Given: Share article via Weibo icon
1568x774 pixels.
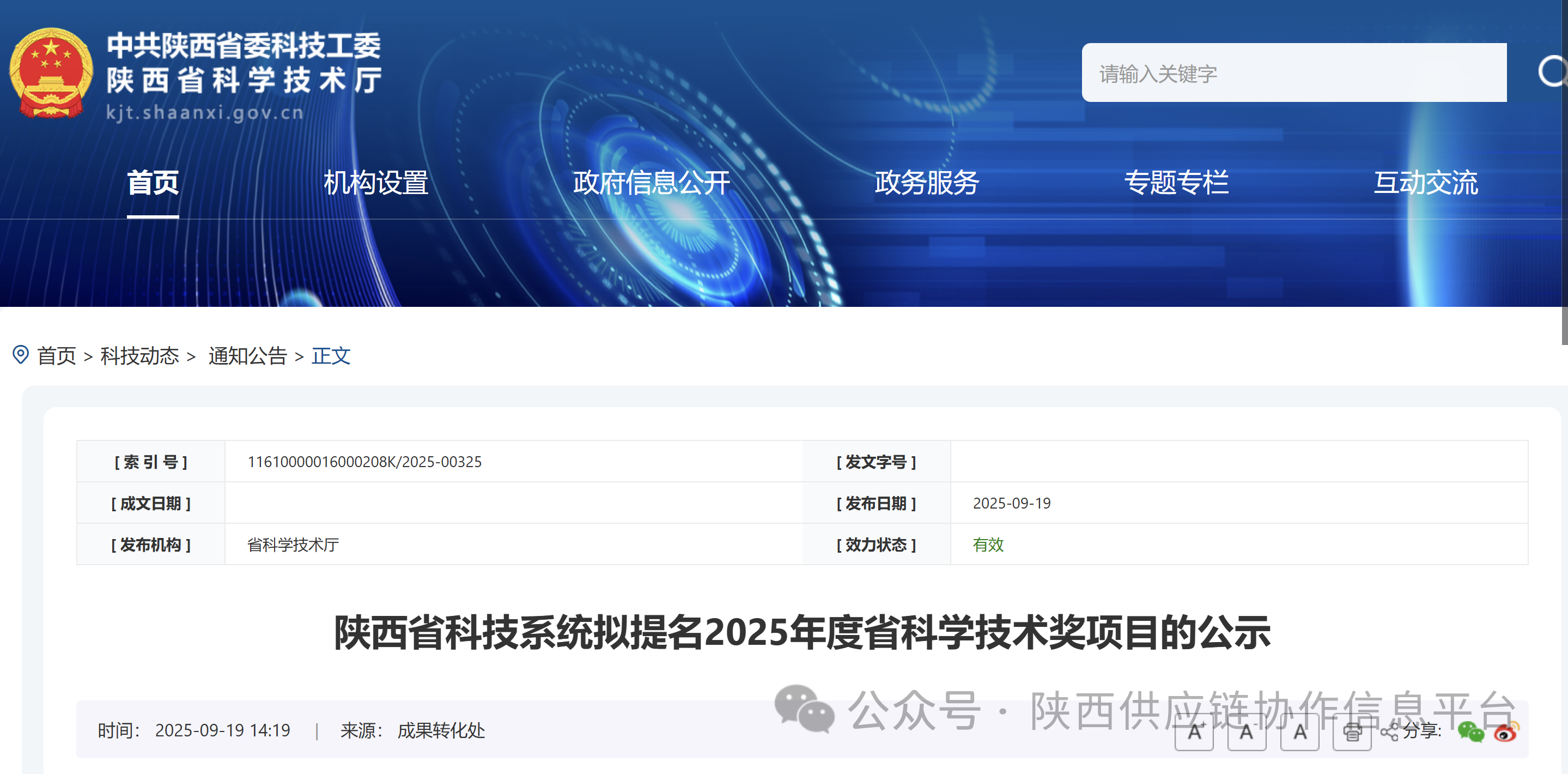Looking at the screenshot, I should click(x=1506, y=731).
